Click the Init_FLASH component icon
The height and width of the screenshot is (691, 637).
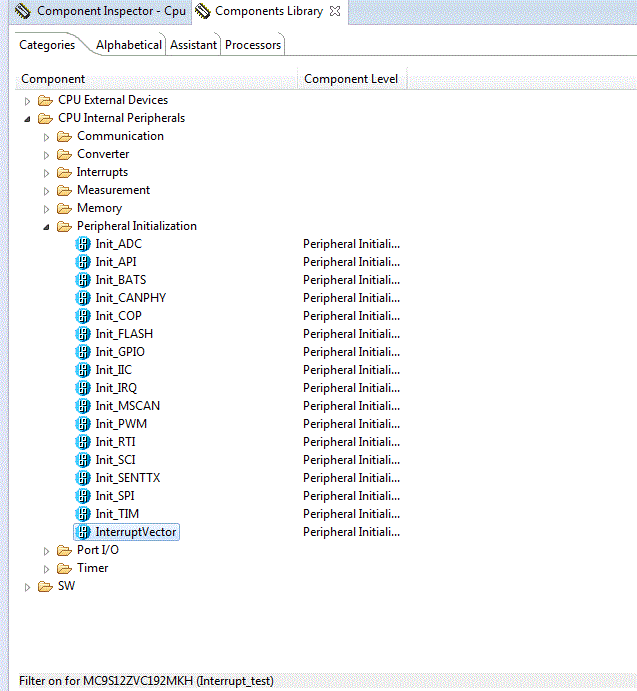83,334
